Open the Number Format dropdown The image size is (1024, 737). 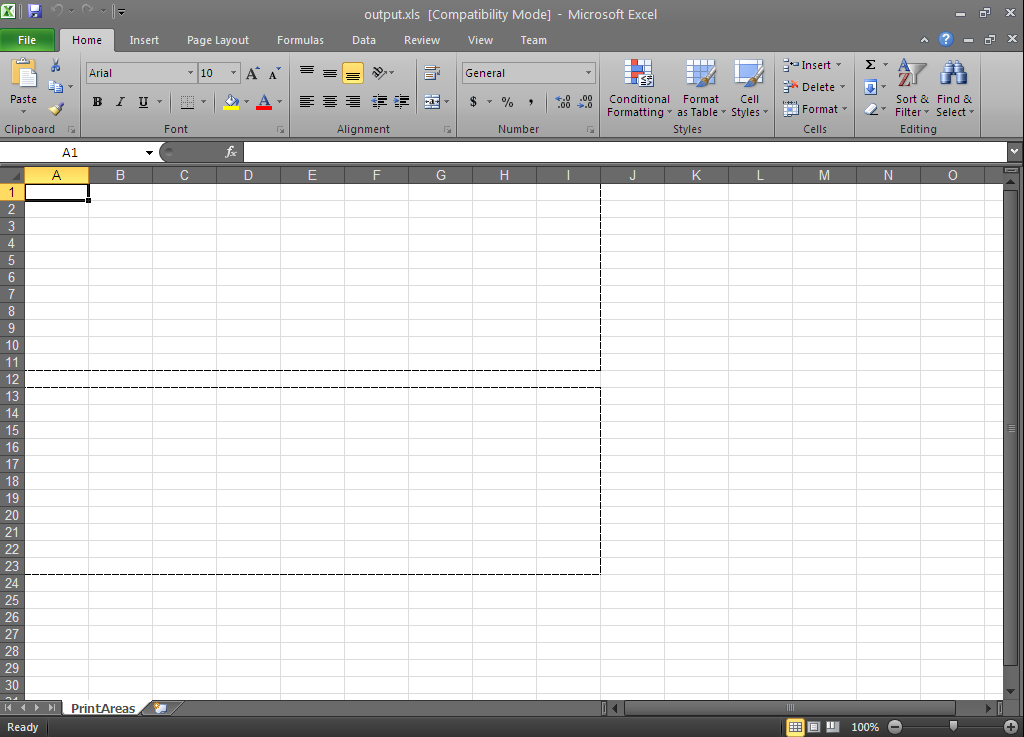point(528,72)
